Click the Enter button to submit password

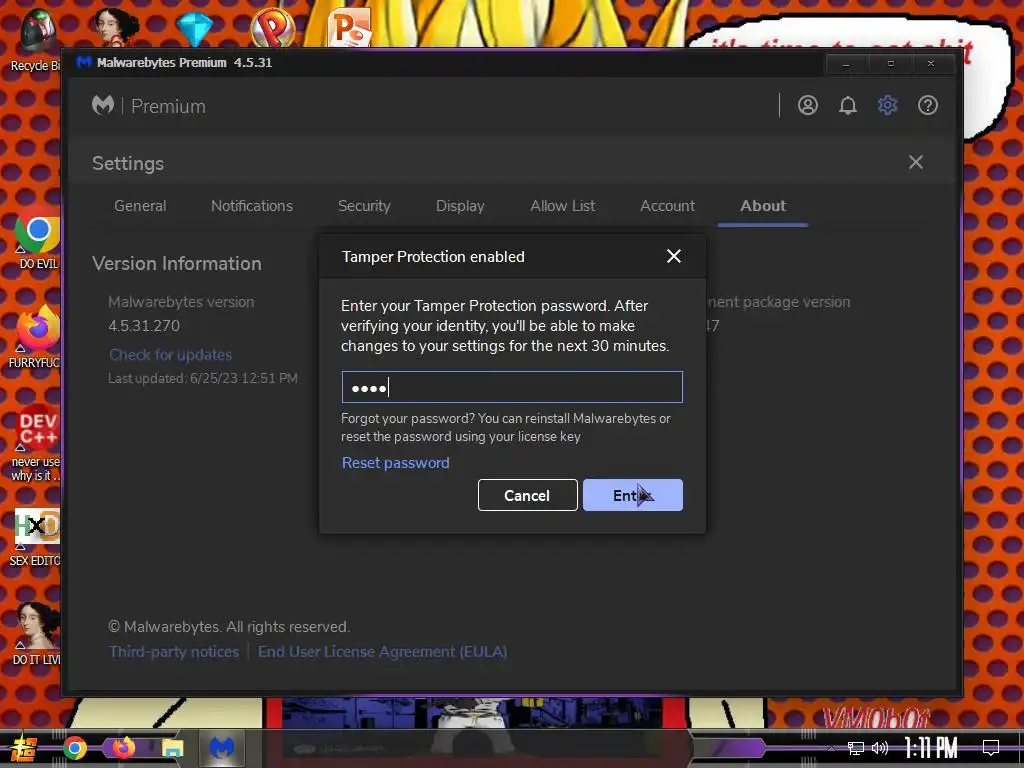click(x=633, y=495)
